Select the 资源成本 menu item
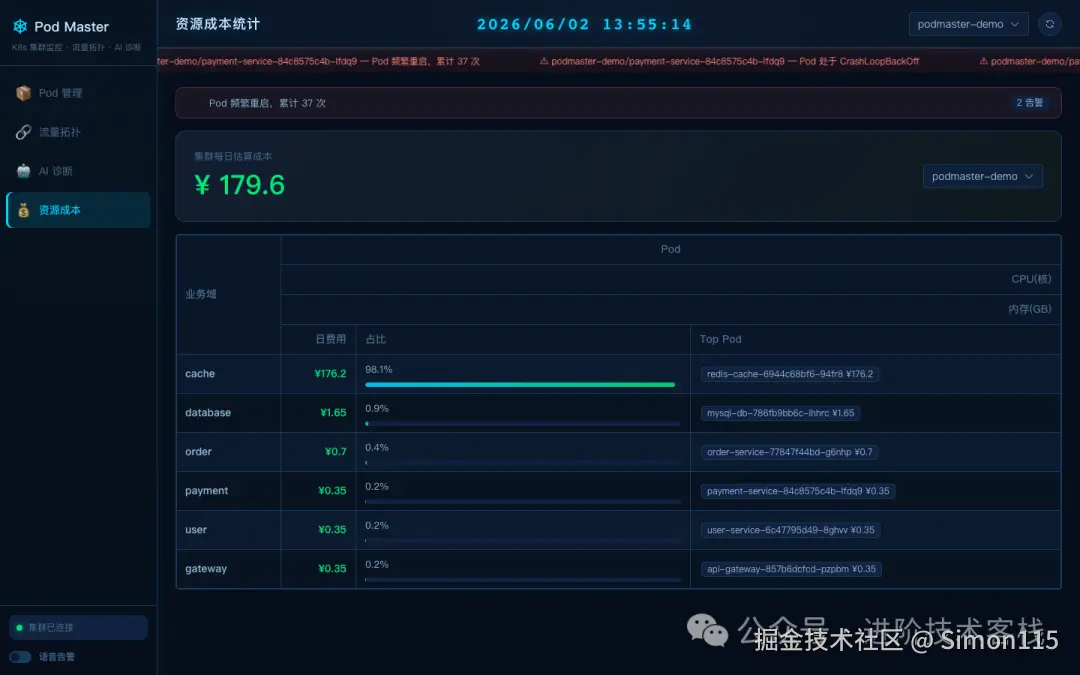Image resolution: width=1080 pixels, height=675 pixels. click(x=78, y=210)
